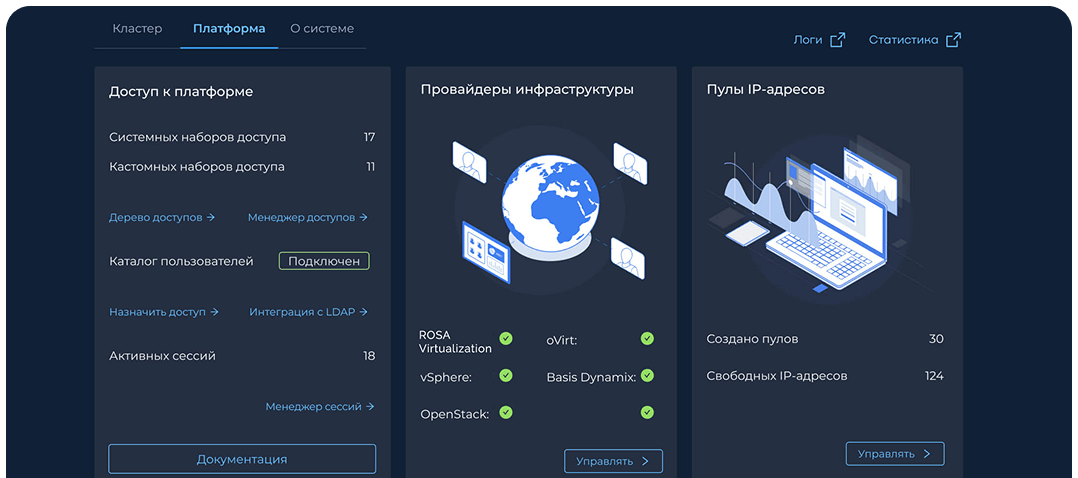The width and height of the screenshot is (1078, 478).
Task: Open the Дерево доступов link
Action: 162,217
